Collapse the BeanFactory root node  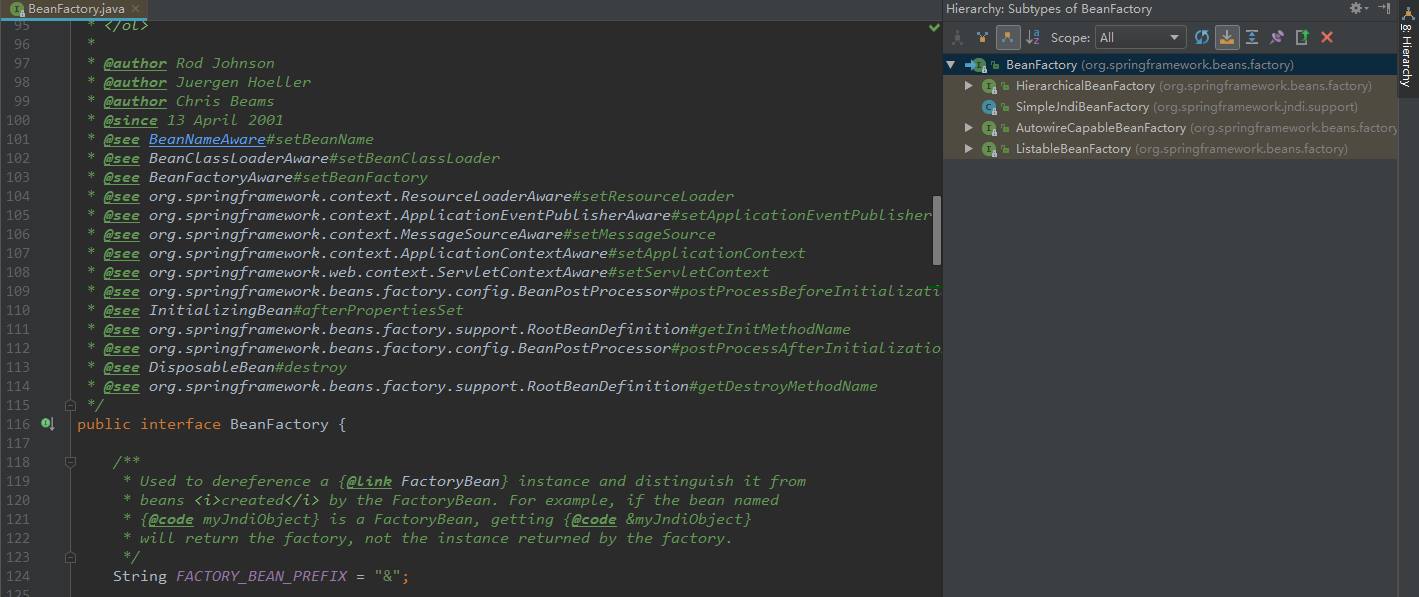pos(950,65)
